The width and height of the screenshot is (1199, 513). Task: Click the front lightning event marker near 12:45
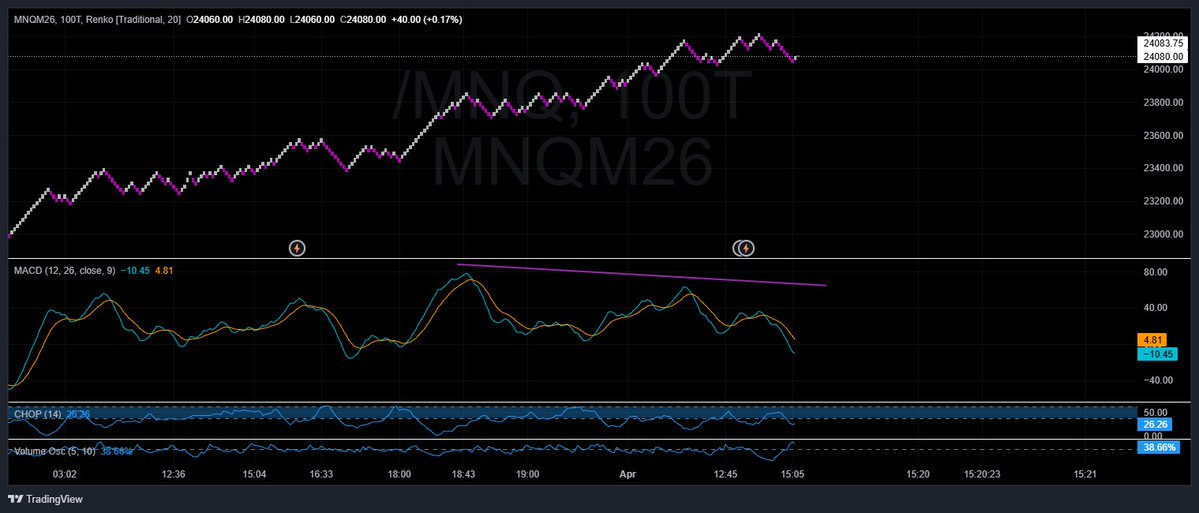(x=747, y=248)
